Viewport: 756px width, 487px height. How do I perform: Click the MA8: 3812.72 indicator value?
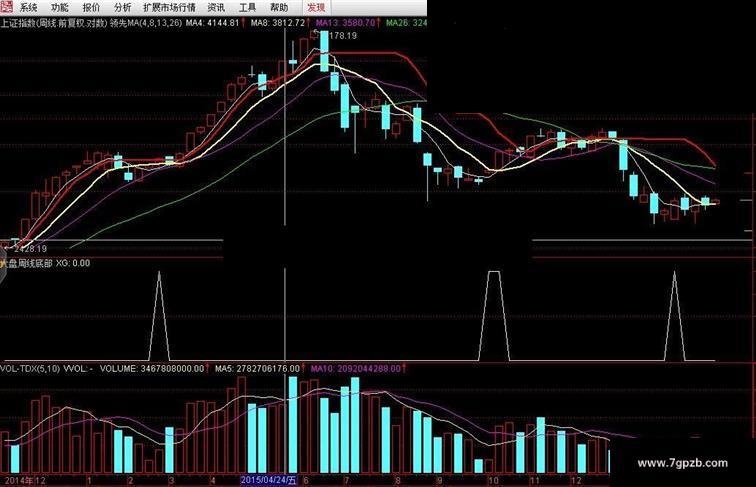pyautogui.click(x=278, y=23)
